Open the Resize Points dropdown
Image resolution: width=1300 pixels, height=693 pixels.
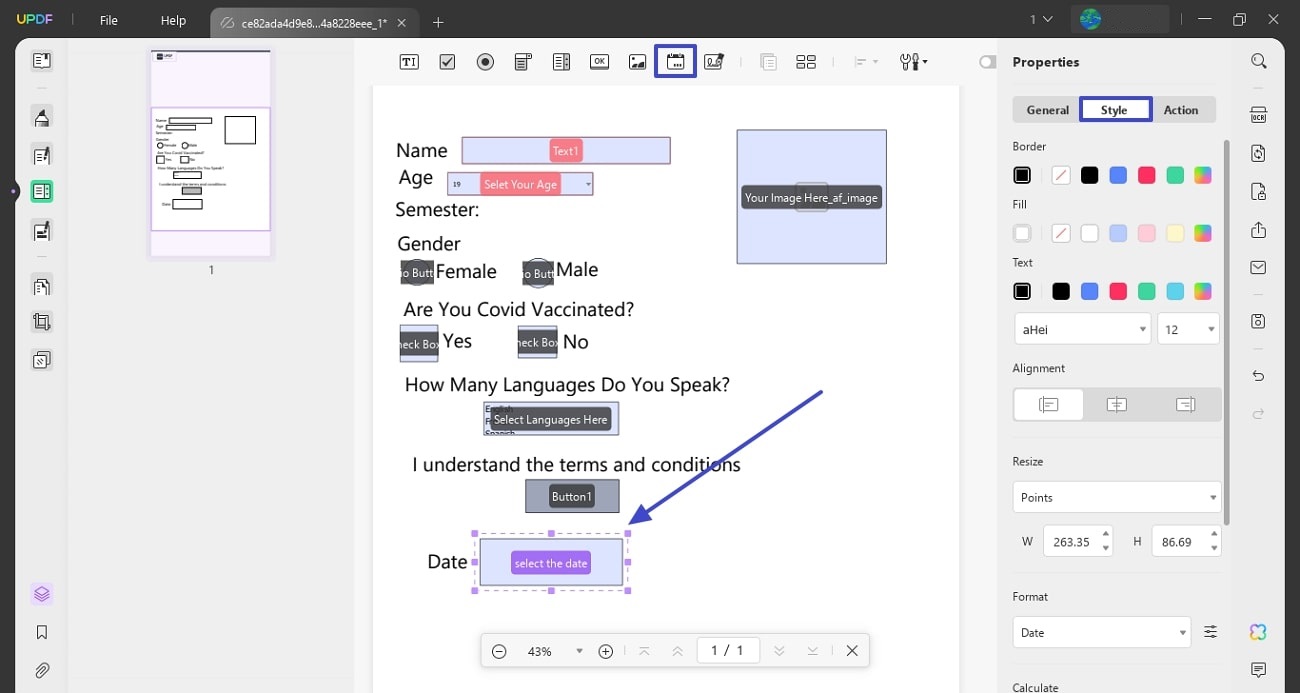pyautogui.click(x=1116, y=497)
